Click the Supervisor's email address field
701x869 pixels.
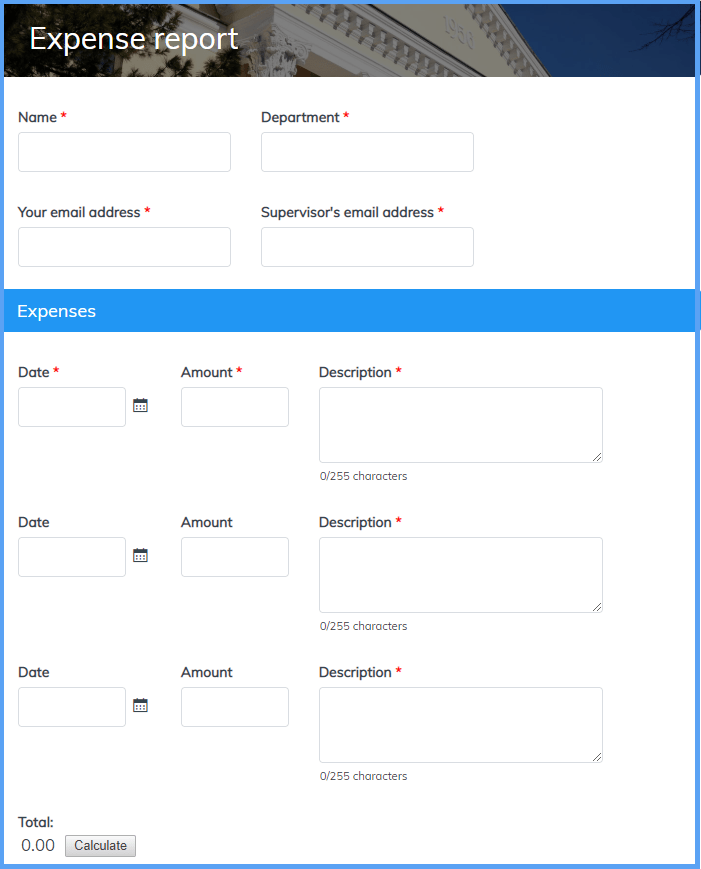367,247
